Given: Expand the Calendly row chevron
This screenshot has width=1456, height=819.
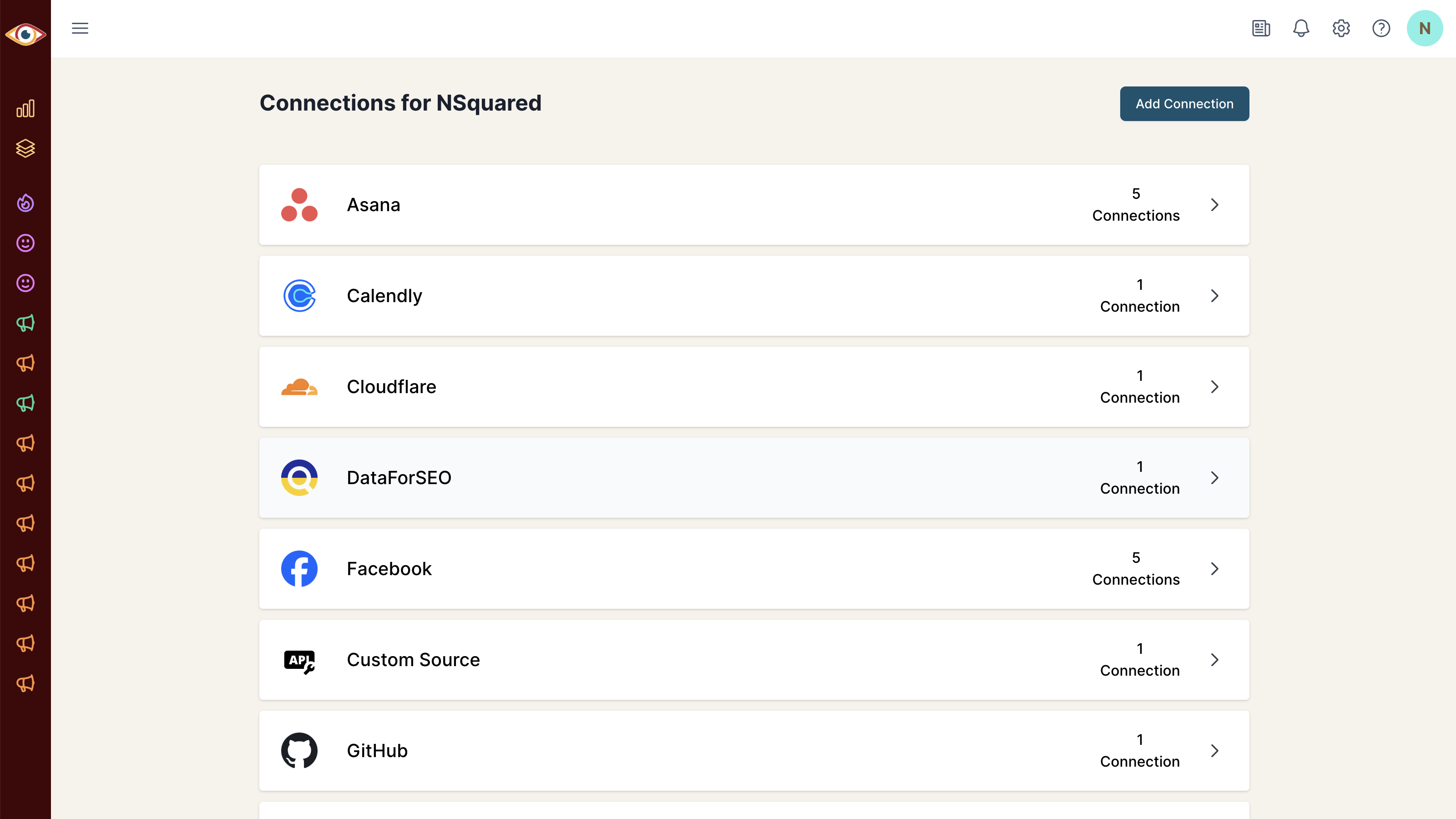Looking at the screenshot, I should [x=1215, y=296].
